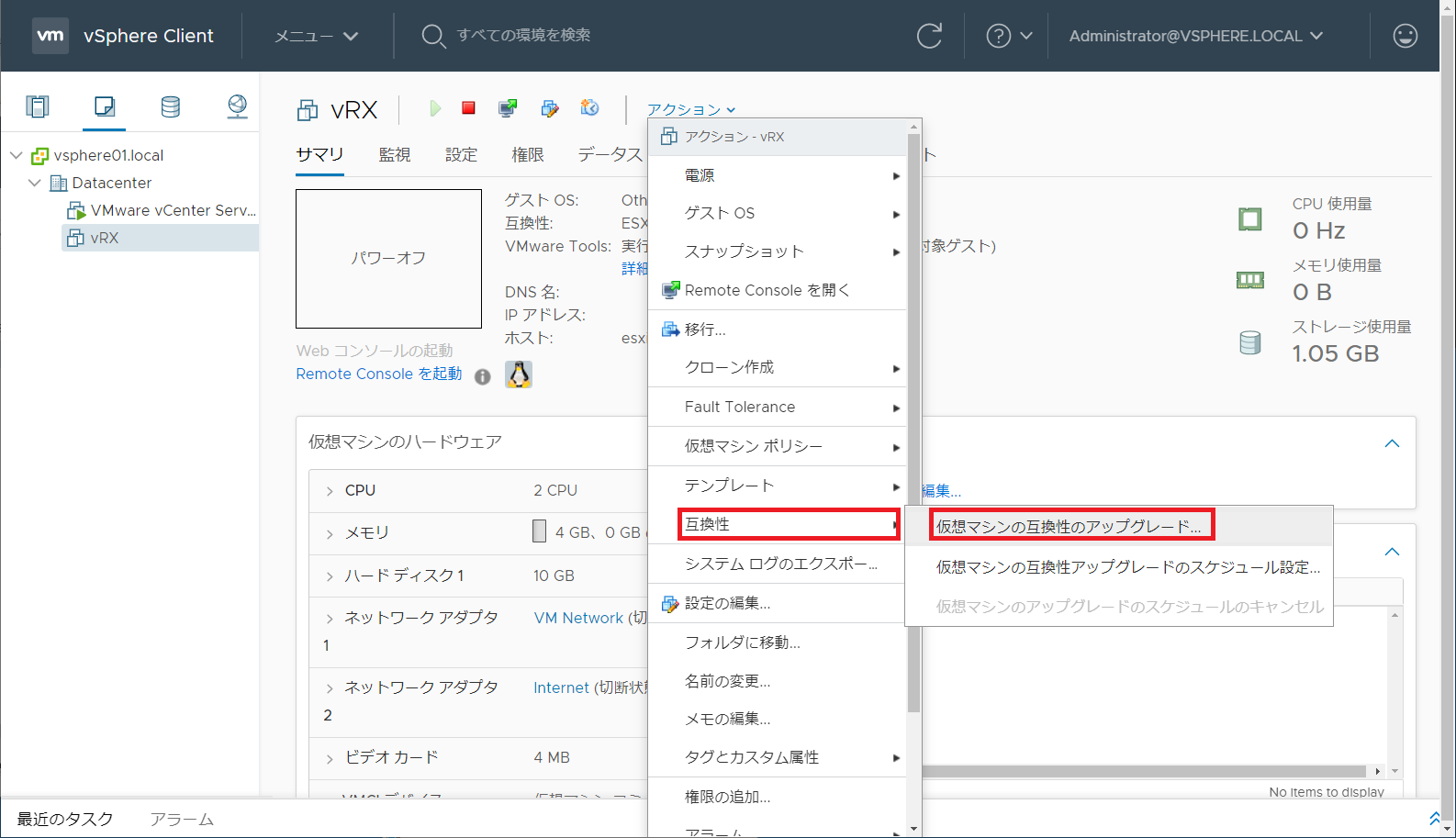1456x838 pixels.
Task: Choose 移行... from actions menu
Action: pyautogui.click(x=778, y=329)
